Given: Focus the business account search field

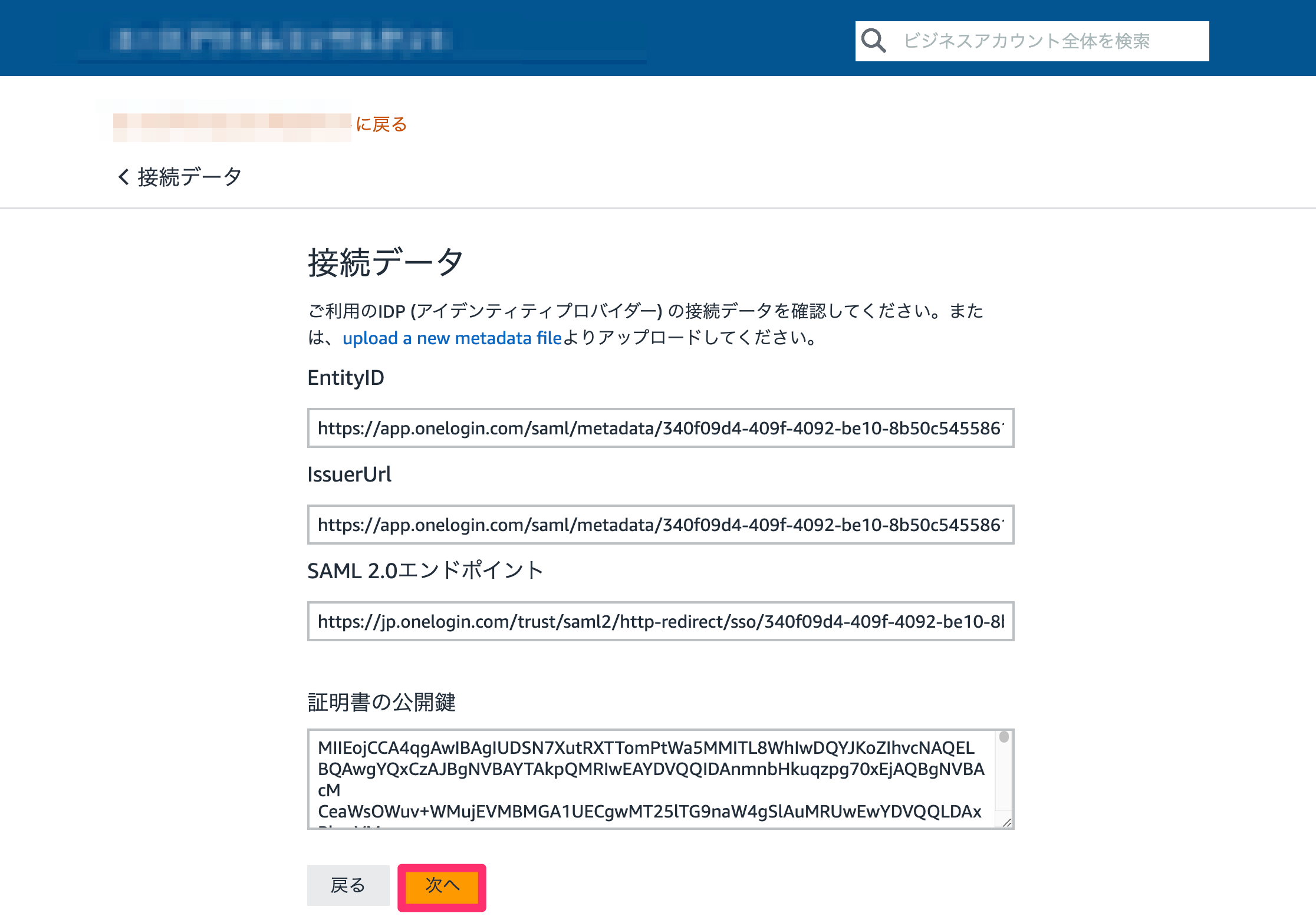Looking at the screenshot, I should point(1032,41).
